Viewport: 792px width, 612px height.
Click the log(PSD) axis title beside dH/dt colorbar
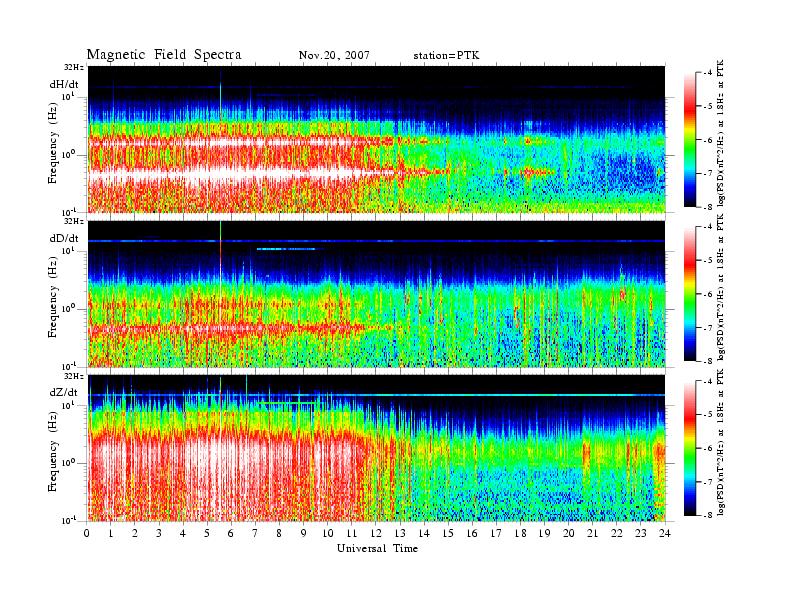721,133
